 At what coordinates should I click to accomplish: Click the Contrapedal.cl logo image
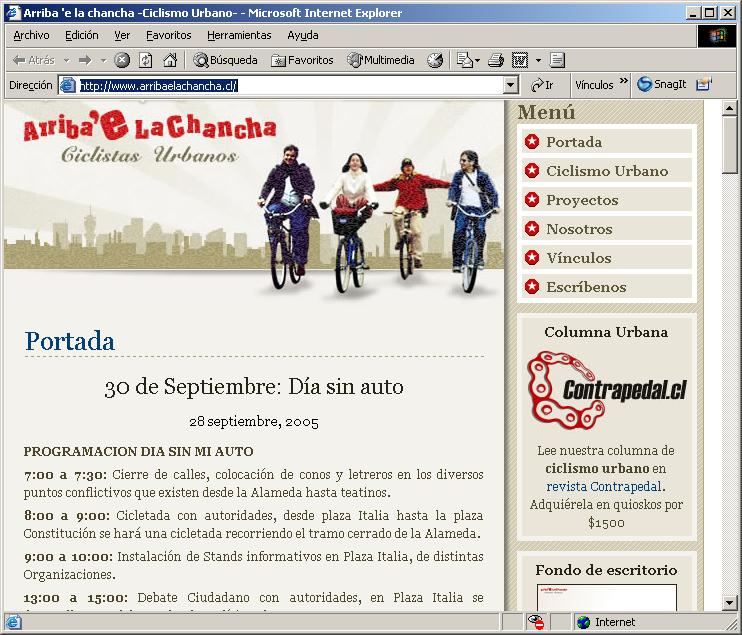[607, 390]
